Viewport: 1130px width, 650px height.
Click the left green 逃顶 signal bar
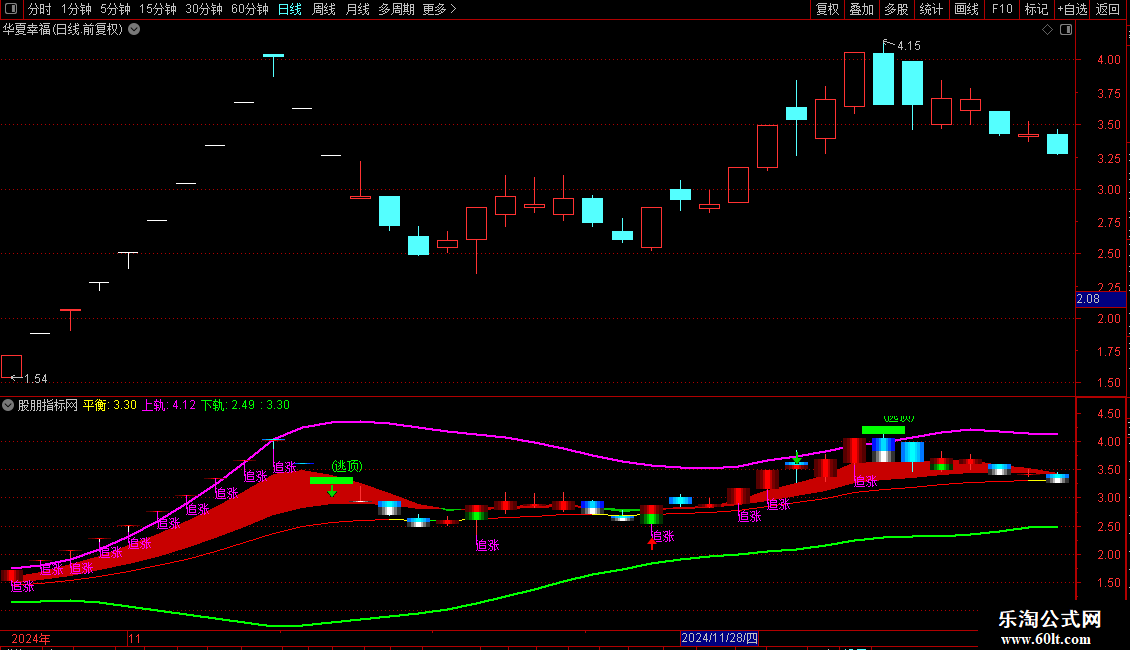[332, 480]
